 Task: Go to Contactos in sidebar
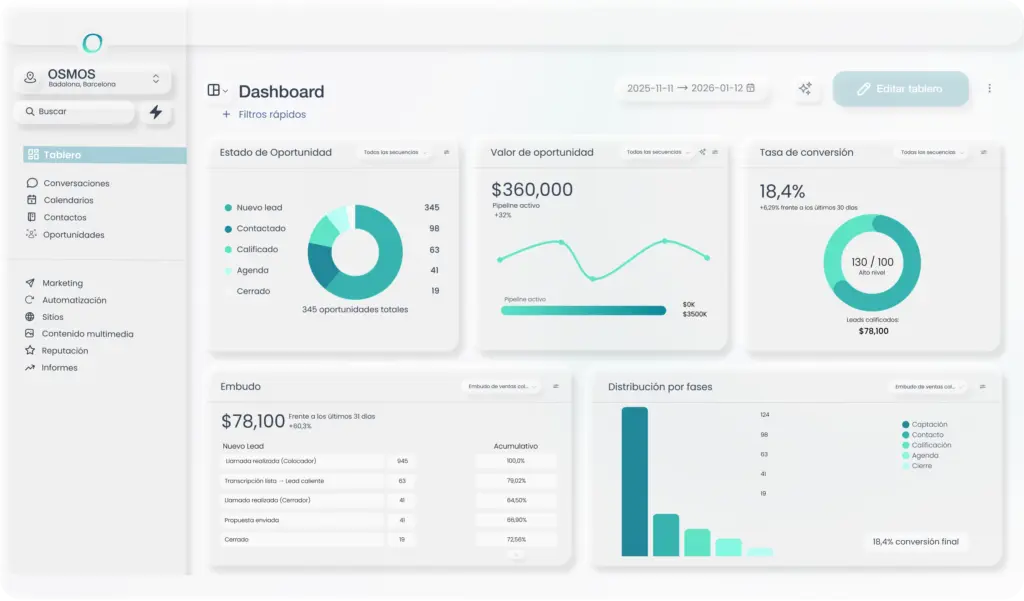[65, 217]
